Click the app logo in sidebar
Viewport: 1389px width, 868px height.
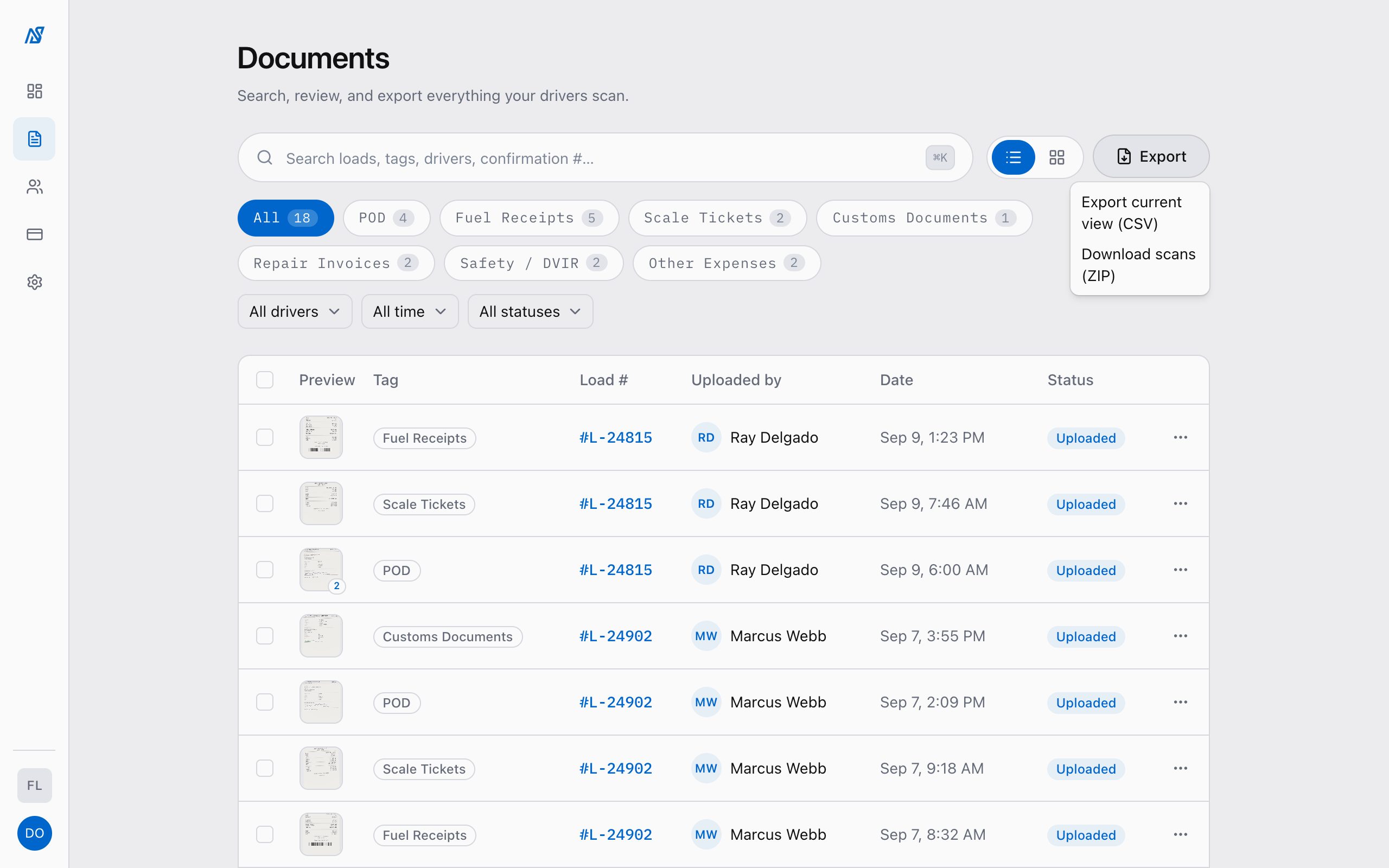34,35
